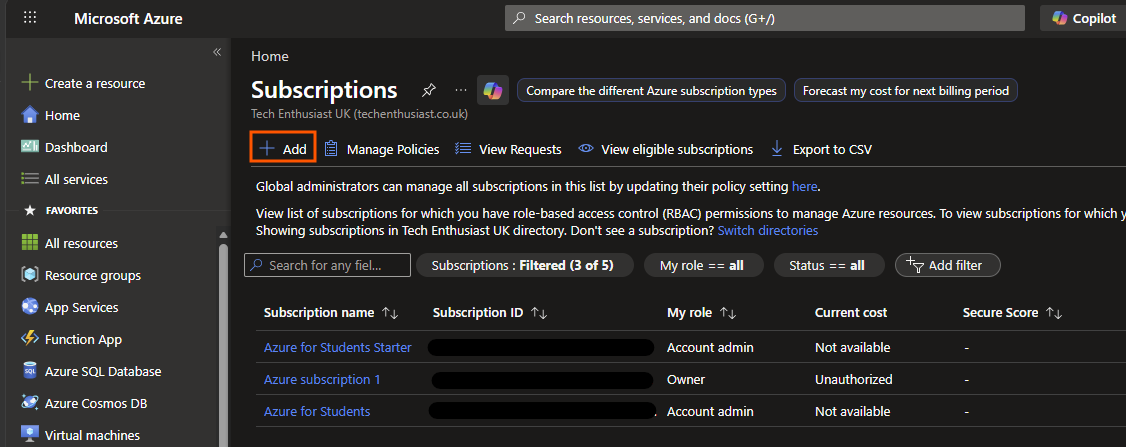Click the Export to CSV download icon
Image resolution: width=1126 pixels, height=447 pixels.
coord(777,149)
